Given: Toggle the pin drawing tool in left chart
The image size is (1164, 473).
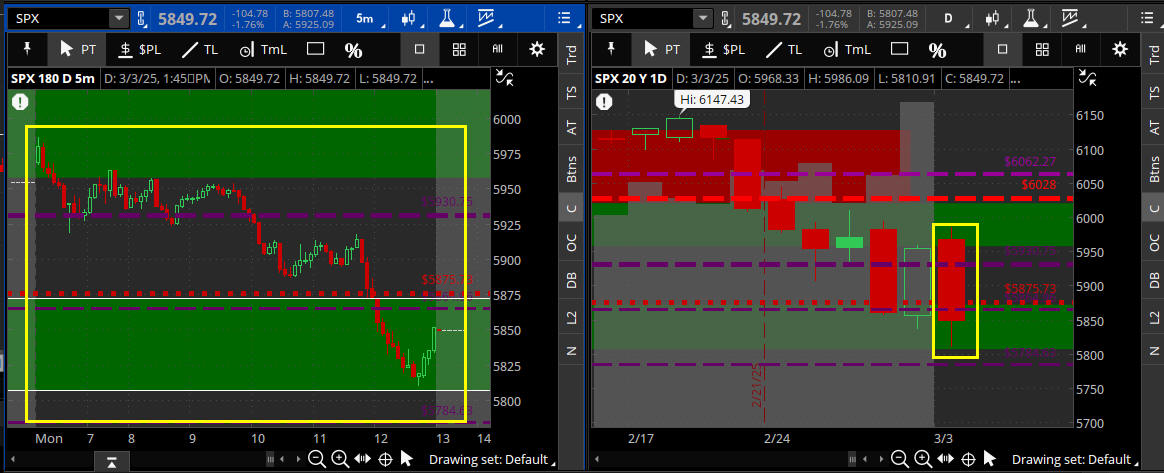Looking at the screenshot, I should [26, 49].
